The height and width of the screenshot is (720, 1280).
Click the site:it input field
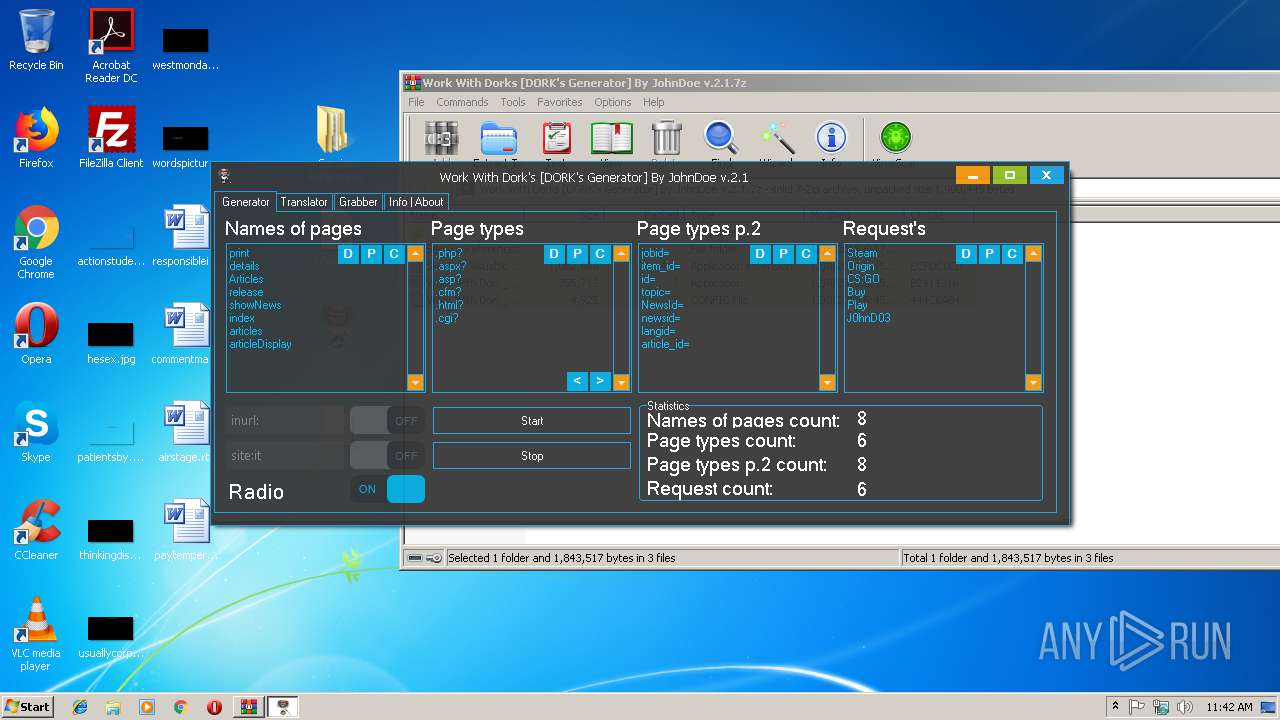(286, 456)
